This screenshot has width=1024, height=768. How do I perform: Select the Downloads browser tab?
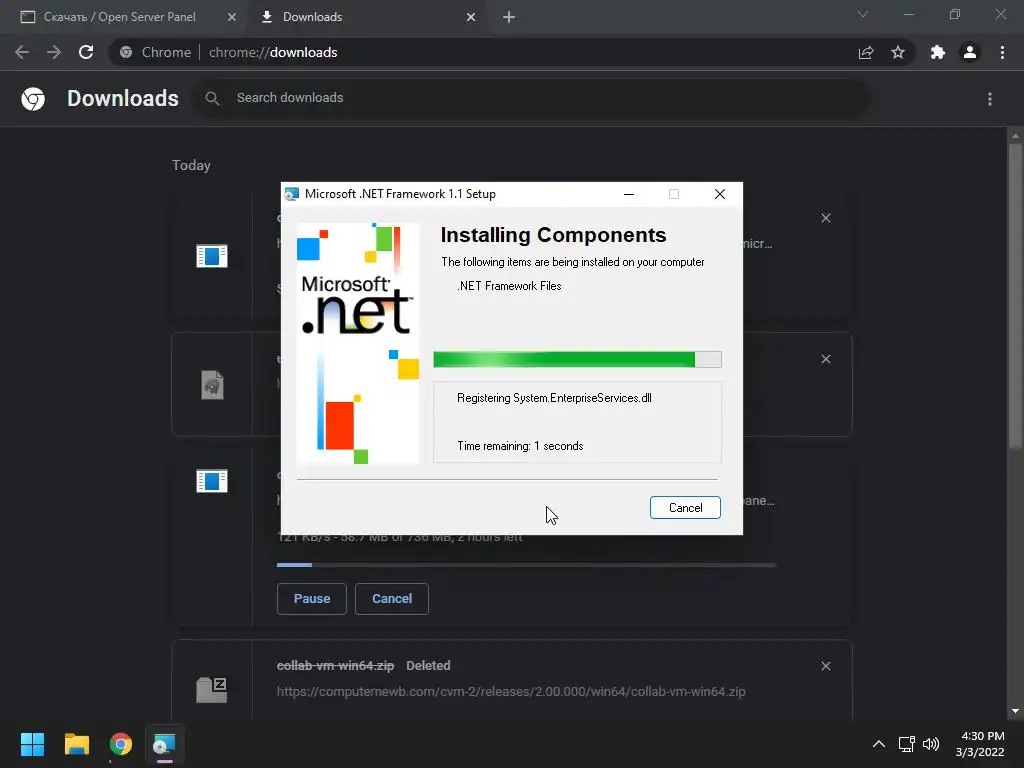tap(366, 17)
